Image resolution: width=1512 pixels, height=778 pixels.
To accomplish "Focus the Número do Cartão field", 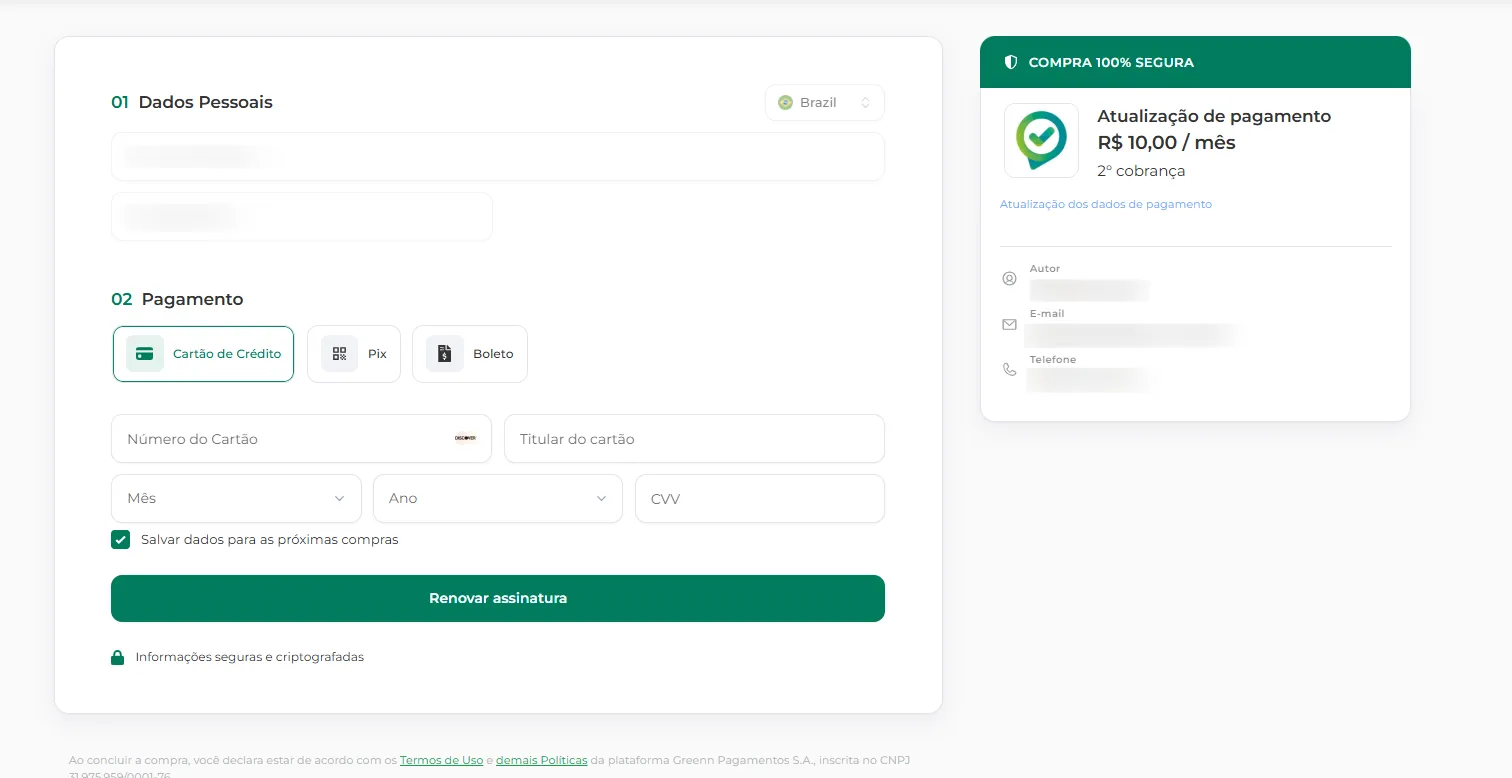I will click(301, 439).
